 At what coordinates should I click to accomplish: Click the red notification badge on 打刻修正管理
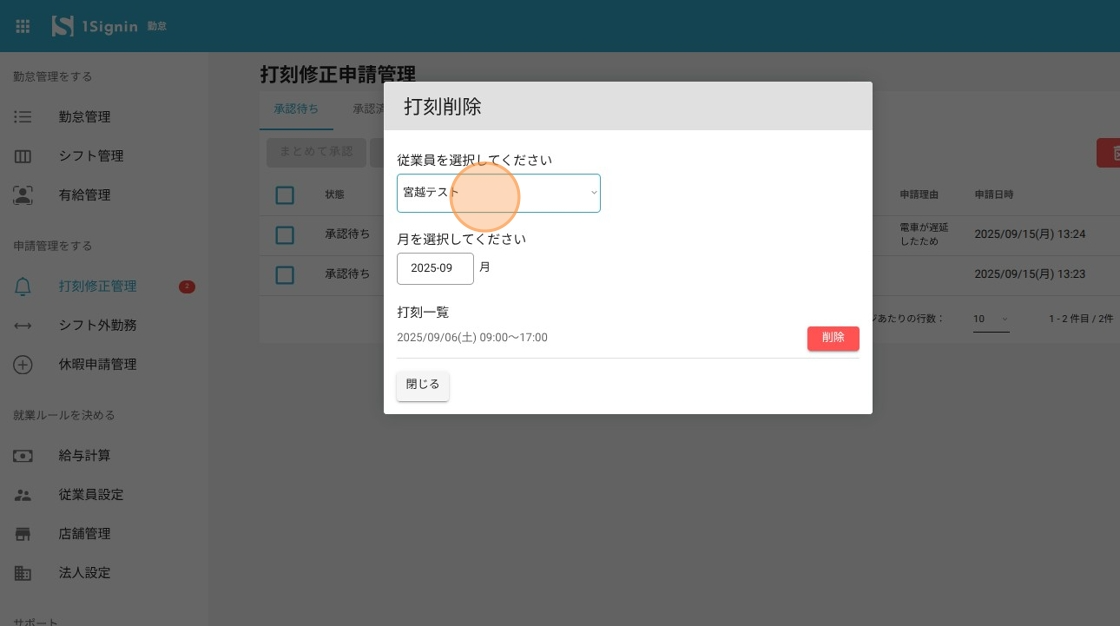click(187, 287)
